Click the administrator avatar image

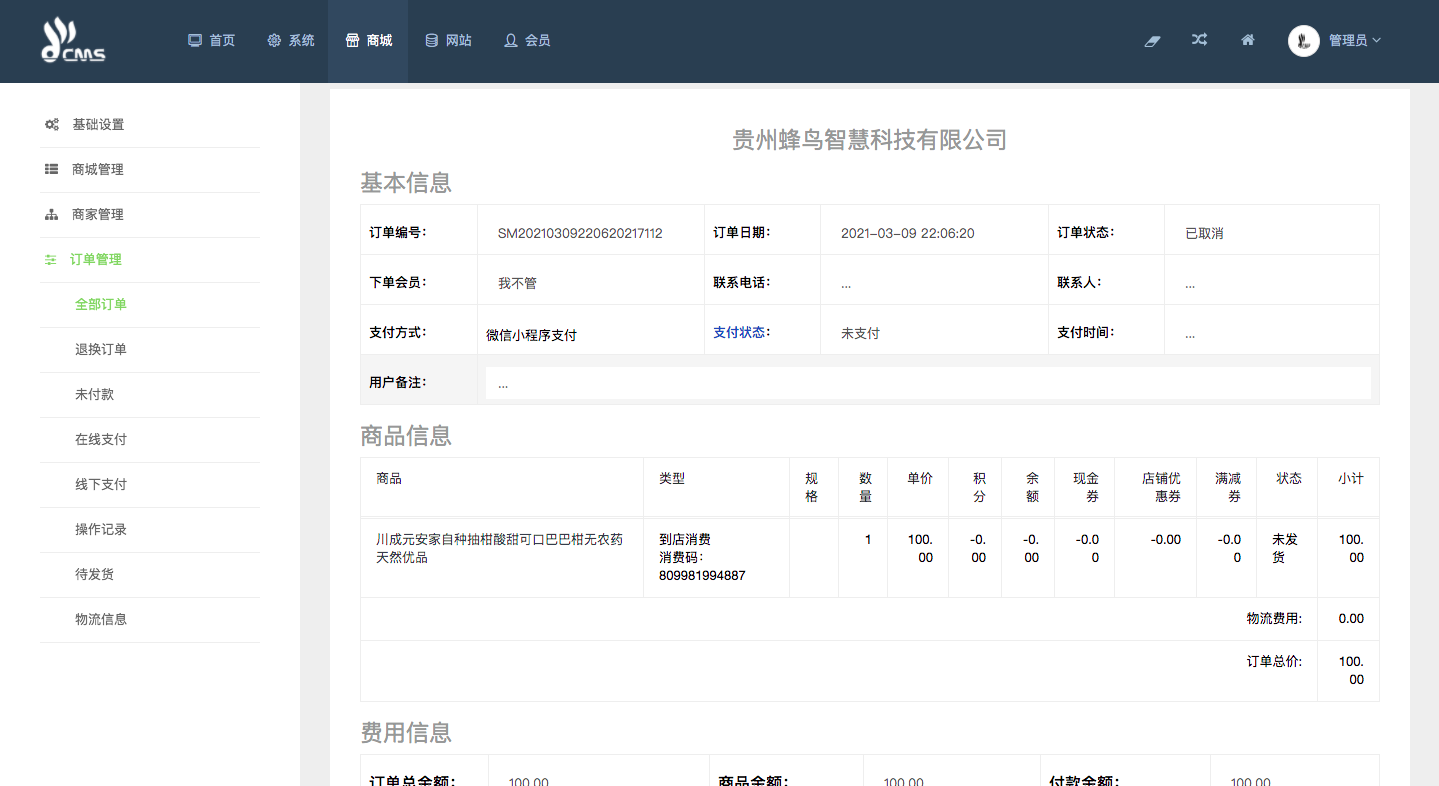(1303, 41)
